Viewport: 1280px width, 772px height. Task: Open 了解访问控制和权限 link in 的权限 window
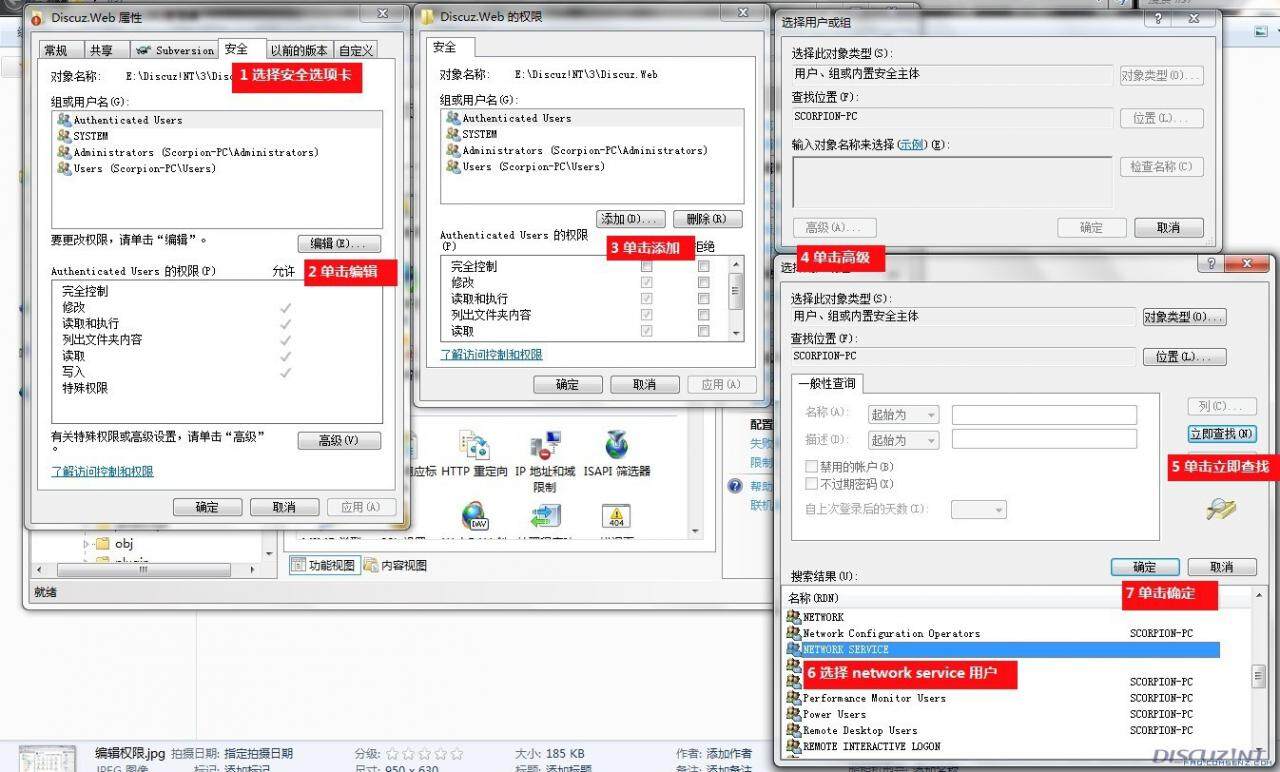[x=492, y=355]
